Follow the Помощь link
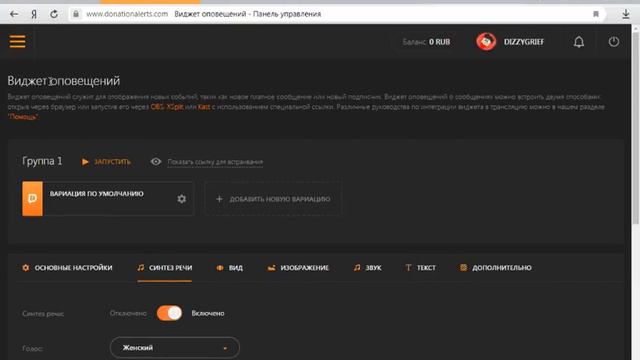 pyautogui.click(x=23, y=117)
